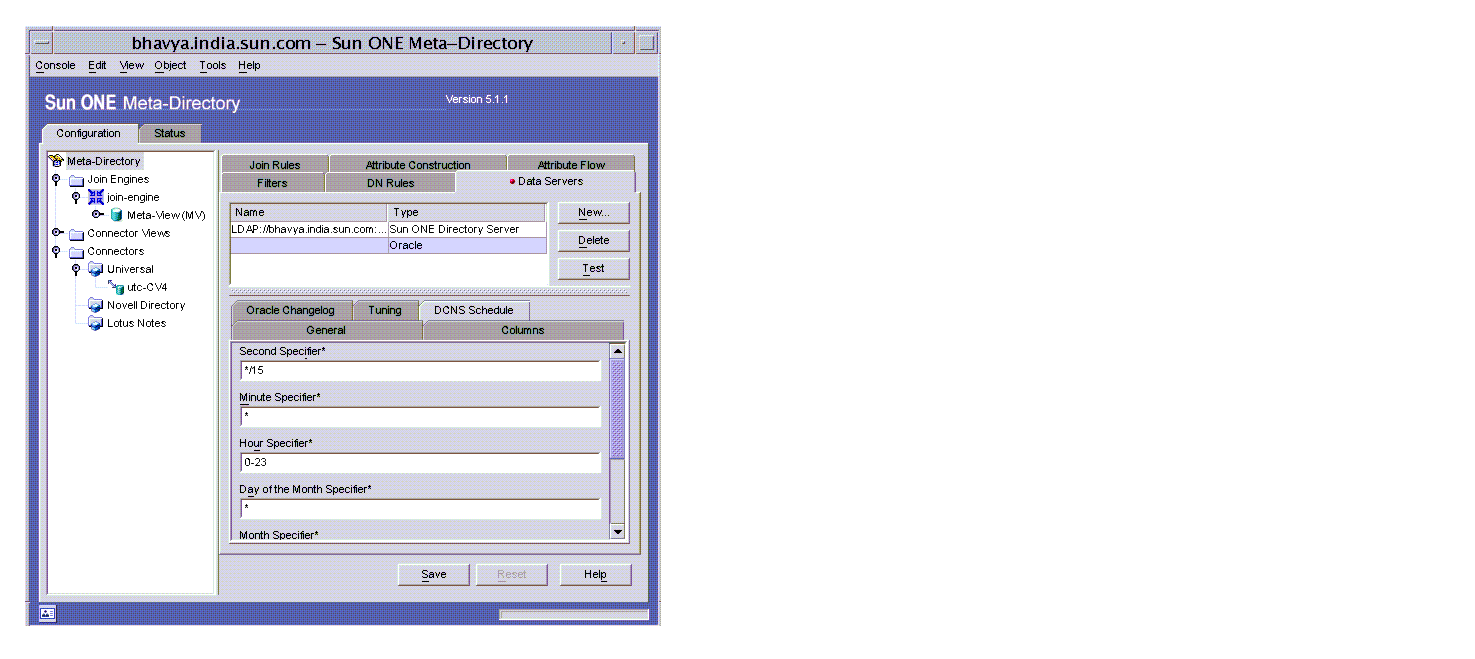Click the Type column header
Image resolution: width=1475 pixels, height=659 pixels.
click(x=467, y=213)
